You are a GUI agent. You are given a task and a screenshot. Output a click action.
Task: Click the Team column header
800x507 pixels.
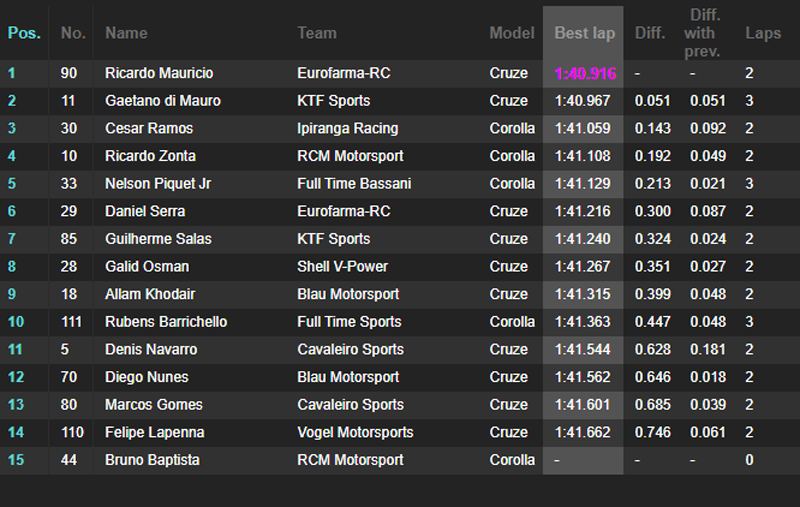click(x=317, y=33)
